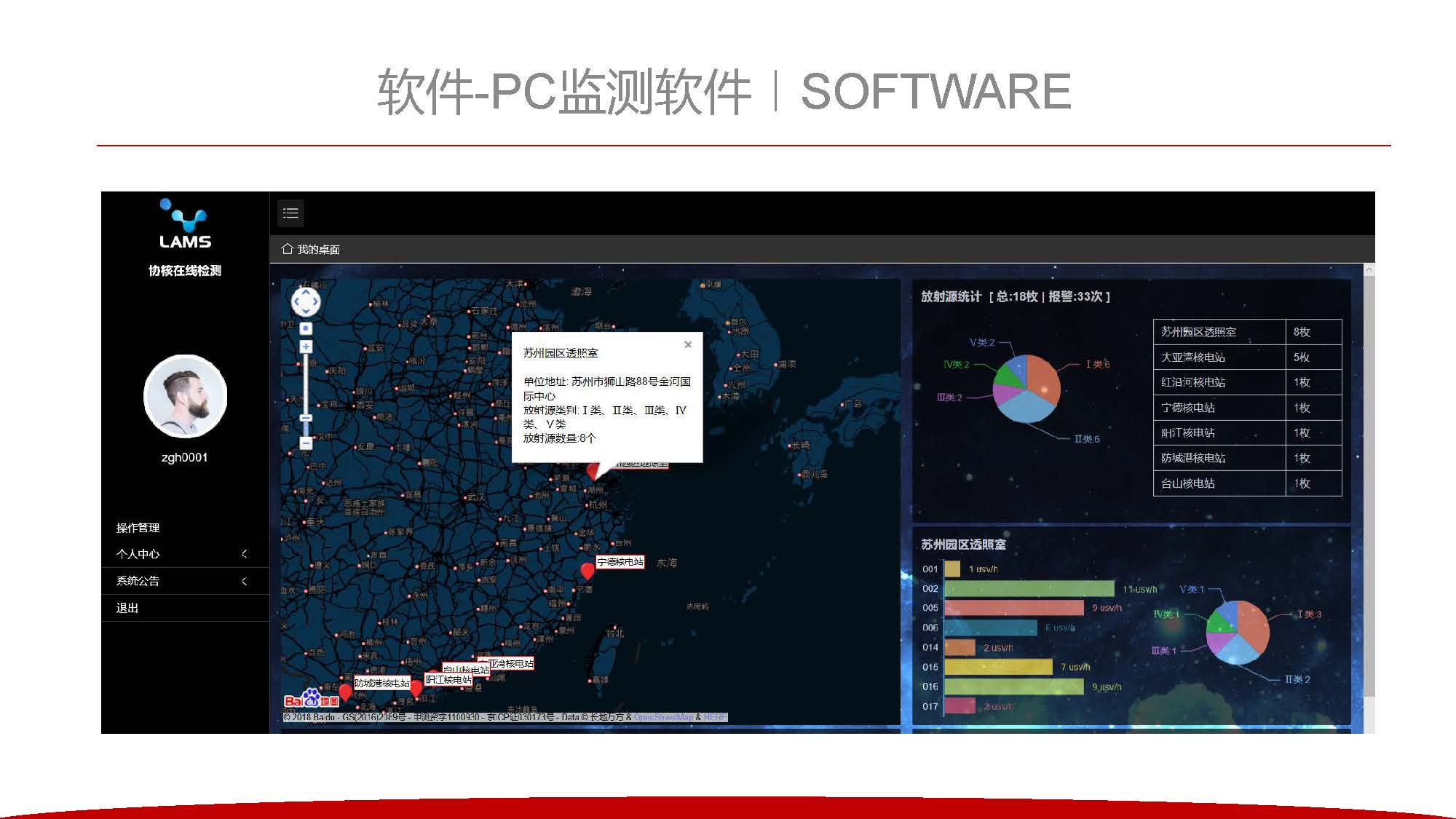Click the map zoom slider handle
1456x819 pixels.
pyautogui.click(x=306, y=418)
